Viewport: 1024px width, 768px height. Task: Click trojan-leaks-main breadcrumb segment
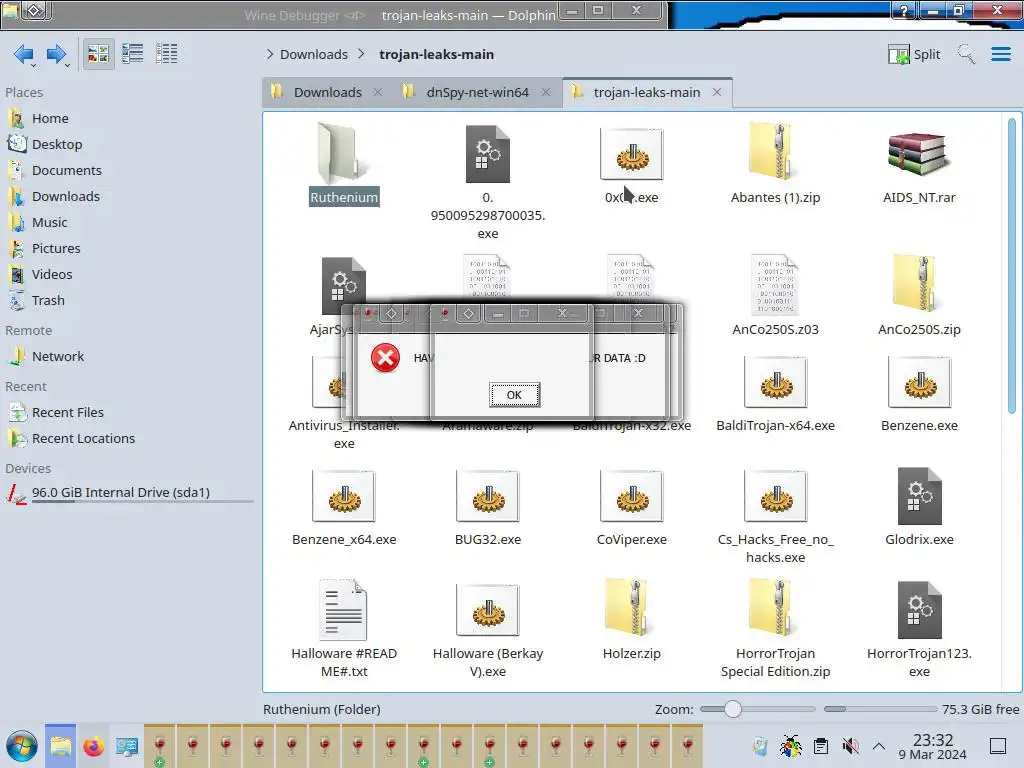pyautogui.click(x=436, y=54)
